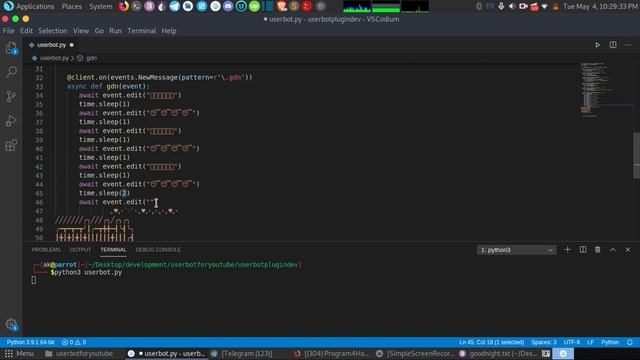Switch to the OUTPUT panel tab
This screenshot has height=360, width=640.
click(x=80, y=250)
